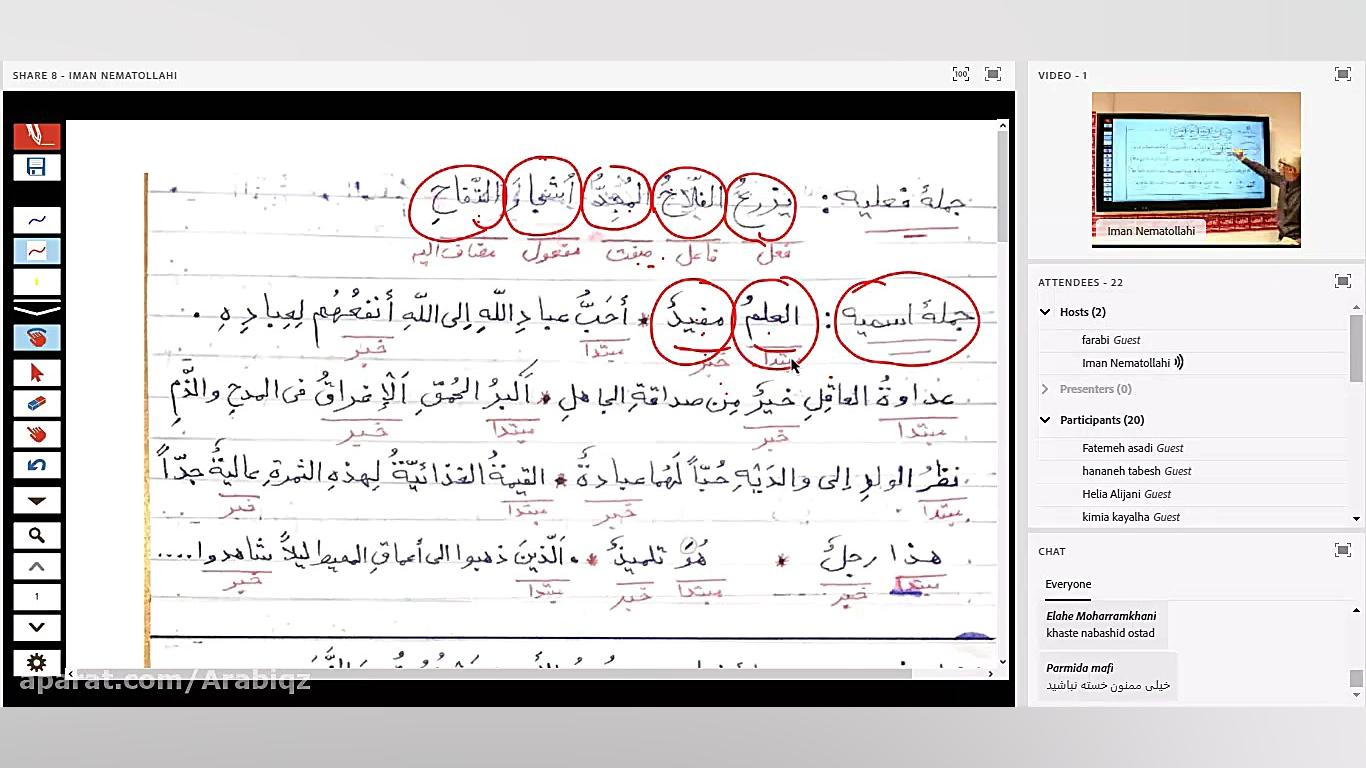Screen dimensions: 1366x768
Task: Select the red line pen tool
Action: (x=37, y=251)
